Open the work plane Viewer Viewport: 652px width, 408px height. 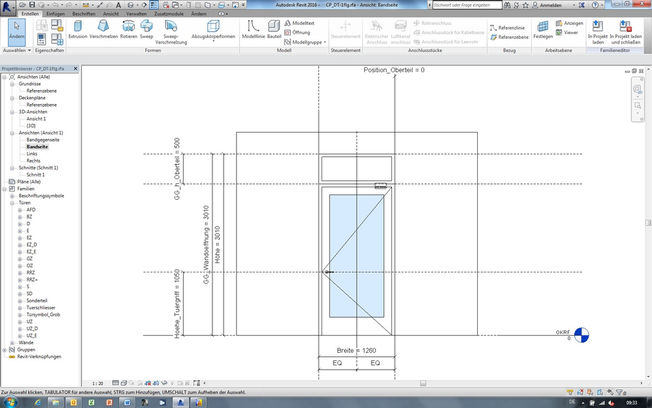tap(567, 32)
